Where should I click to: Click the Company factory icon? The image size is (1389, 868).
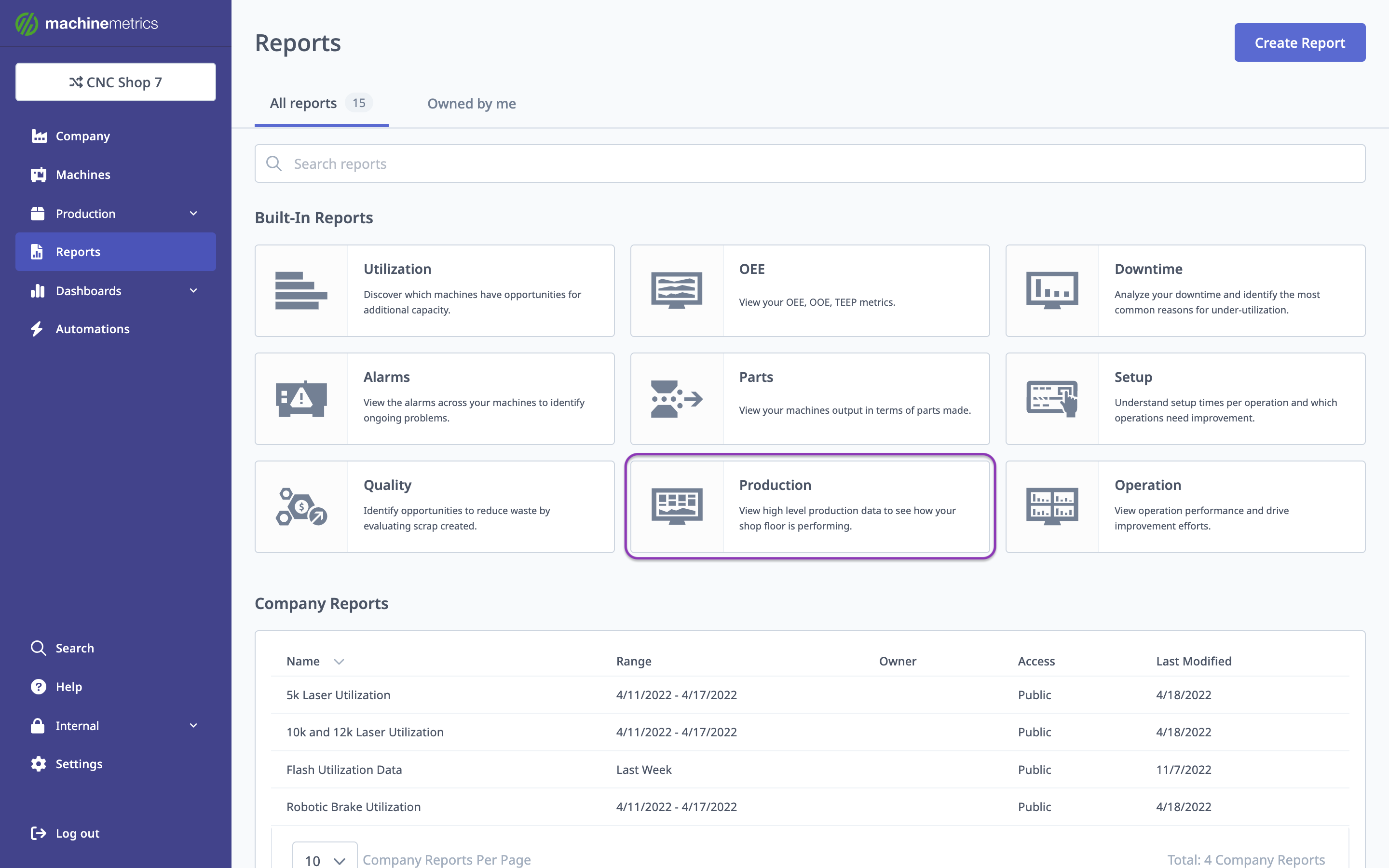[39, 136]
